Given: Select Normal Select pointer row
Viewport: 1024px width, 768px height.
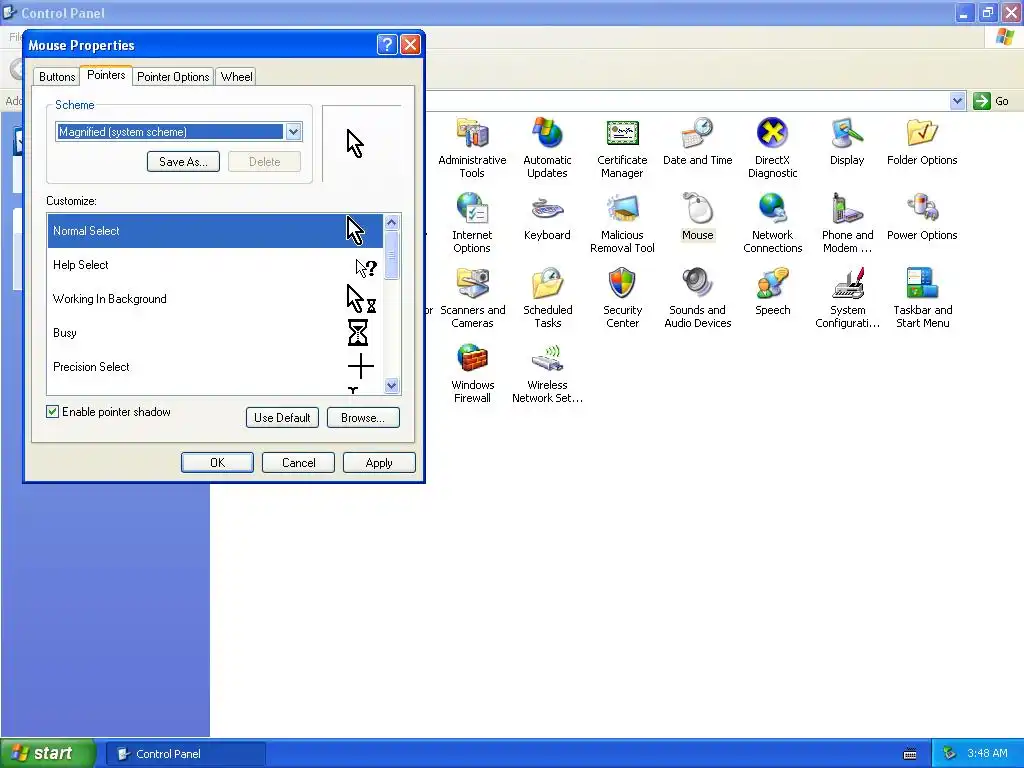Looking at the screenshot, I should (x=215, y=231).
